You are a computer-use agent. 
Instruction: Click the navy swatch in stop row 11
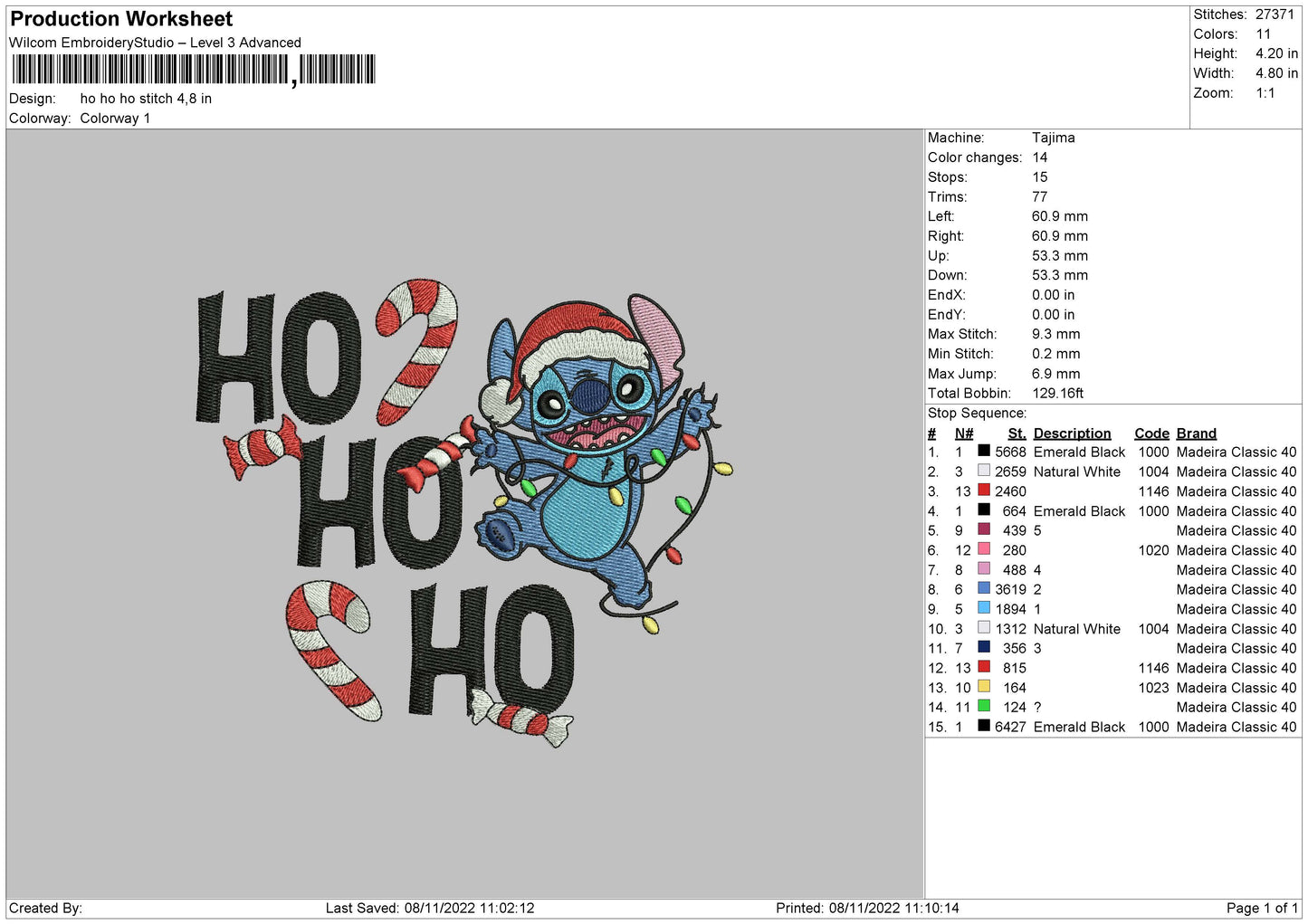[x=984, y=647]
